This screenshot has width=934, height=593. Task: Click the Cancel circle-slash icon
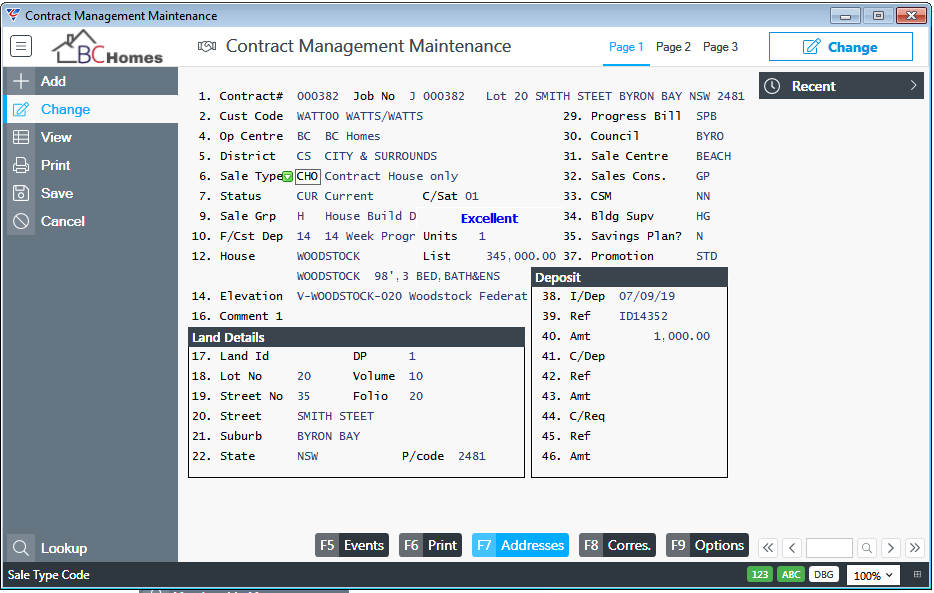[x=21, y=221]
